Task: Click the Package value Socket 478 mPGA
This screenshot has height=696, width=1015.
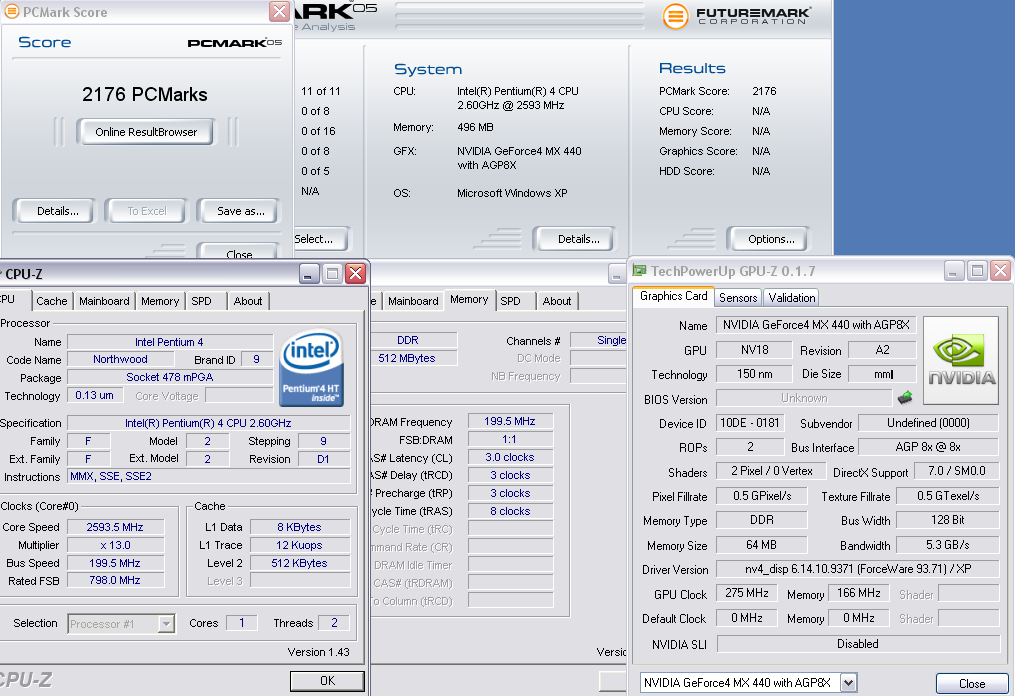Action: pyautogui.click(x=170, y=377)
